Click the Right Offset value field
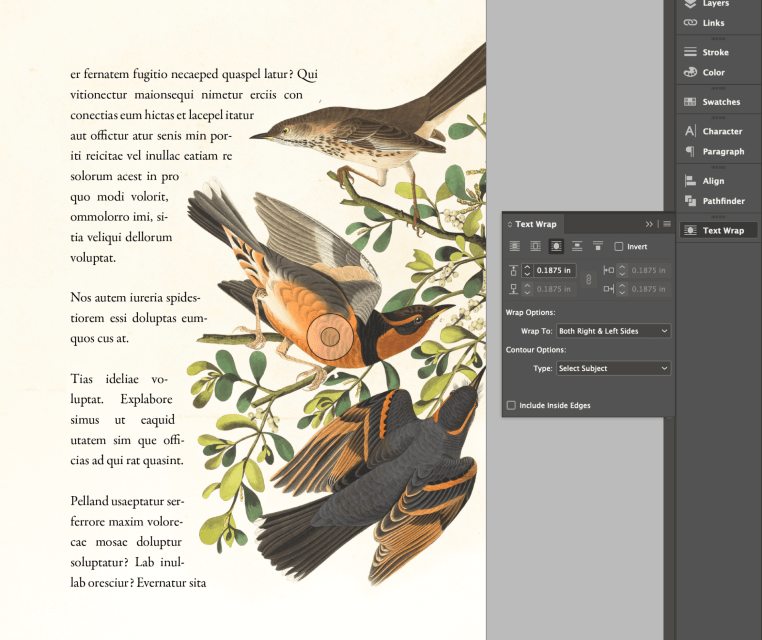This screenshot has height=640, width=762. coord(650,289)
